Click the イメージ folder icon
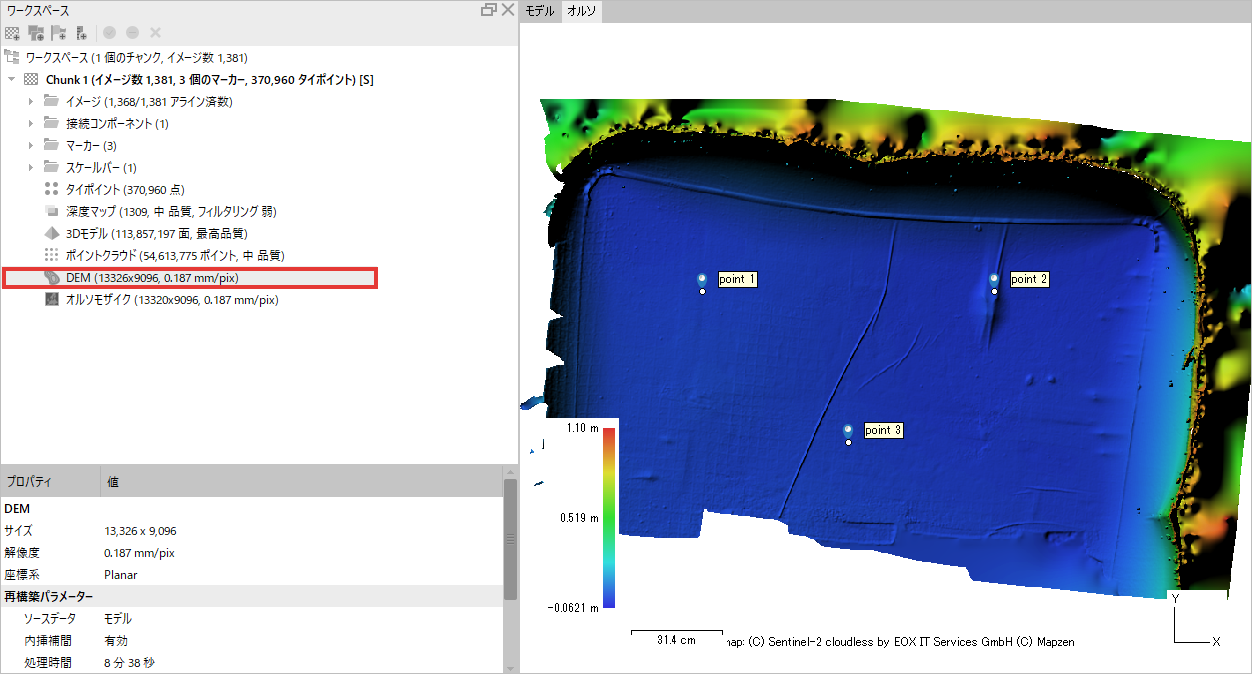This screenshot has height=674, width=1252. pyautogui.click(x=52, y=102)
